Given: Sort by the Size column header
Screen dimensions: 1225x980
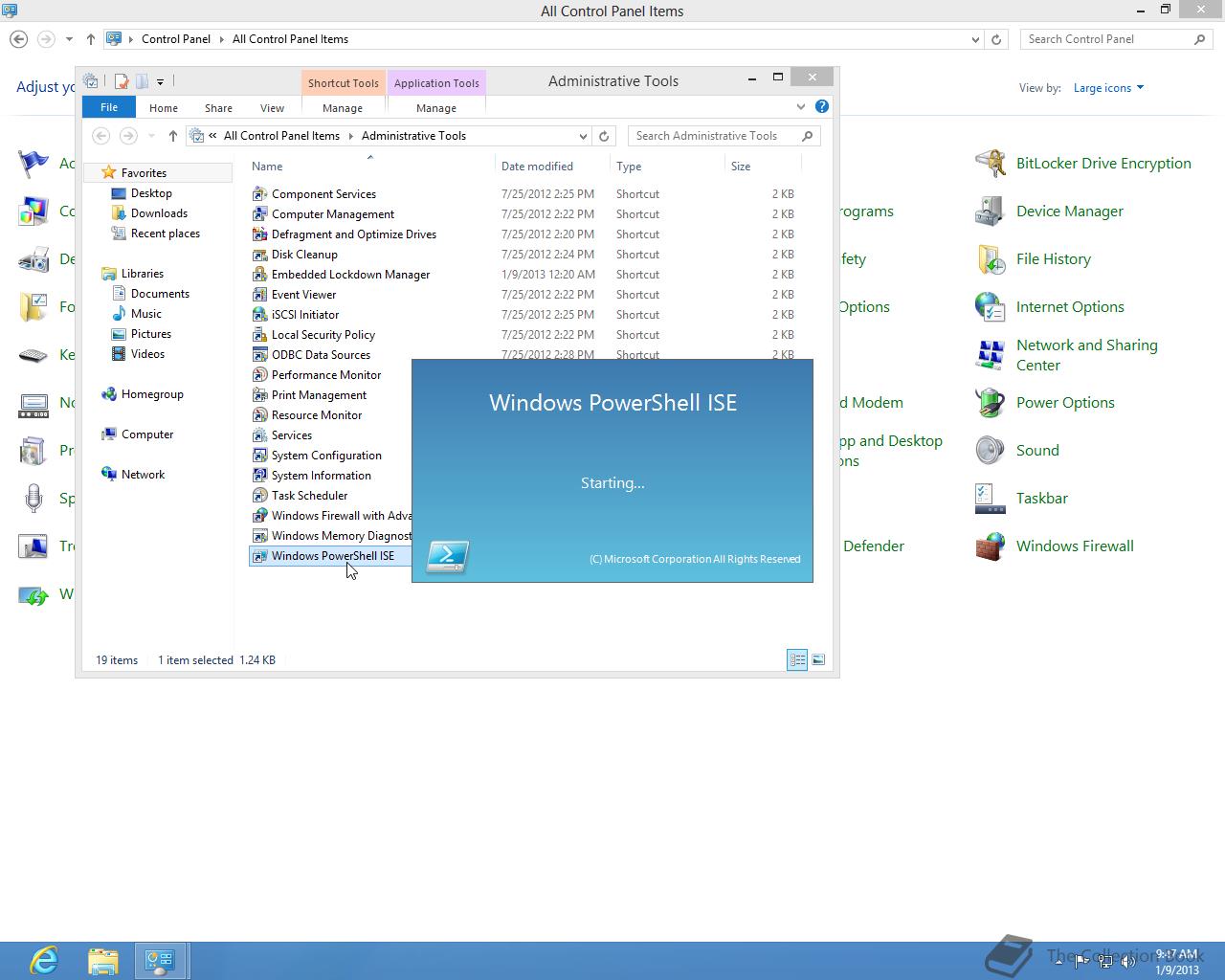Looking at the screenshot, I should click(763, 167).
